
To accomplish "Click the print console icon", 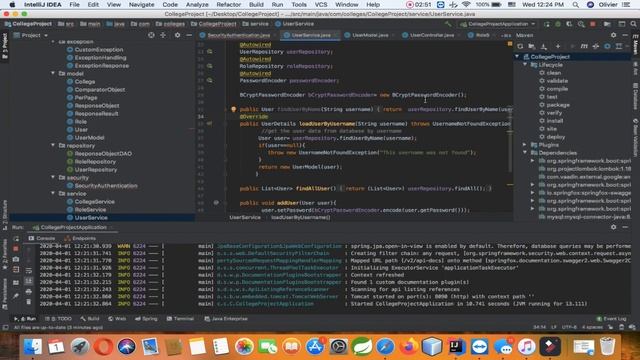I will click(x=29, y=291).
